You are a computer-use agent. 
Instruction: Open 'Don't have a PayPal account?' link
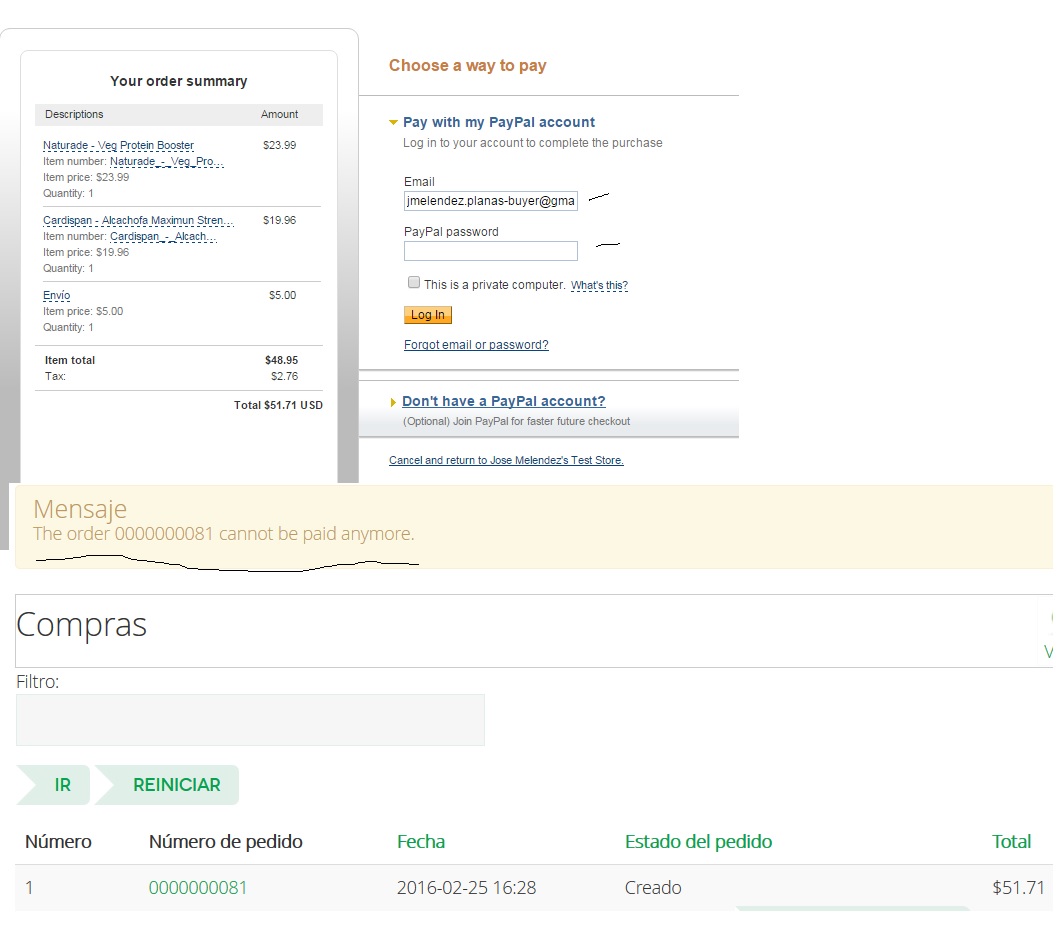[x=504, y=401]
